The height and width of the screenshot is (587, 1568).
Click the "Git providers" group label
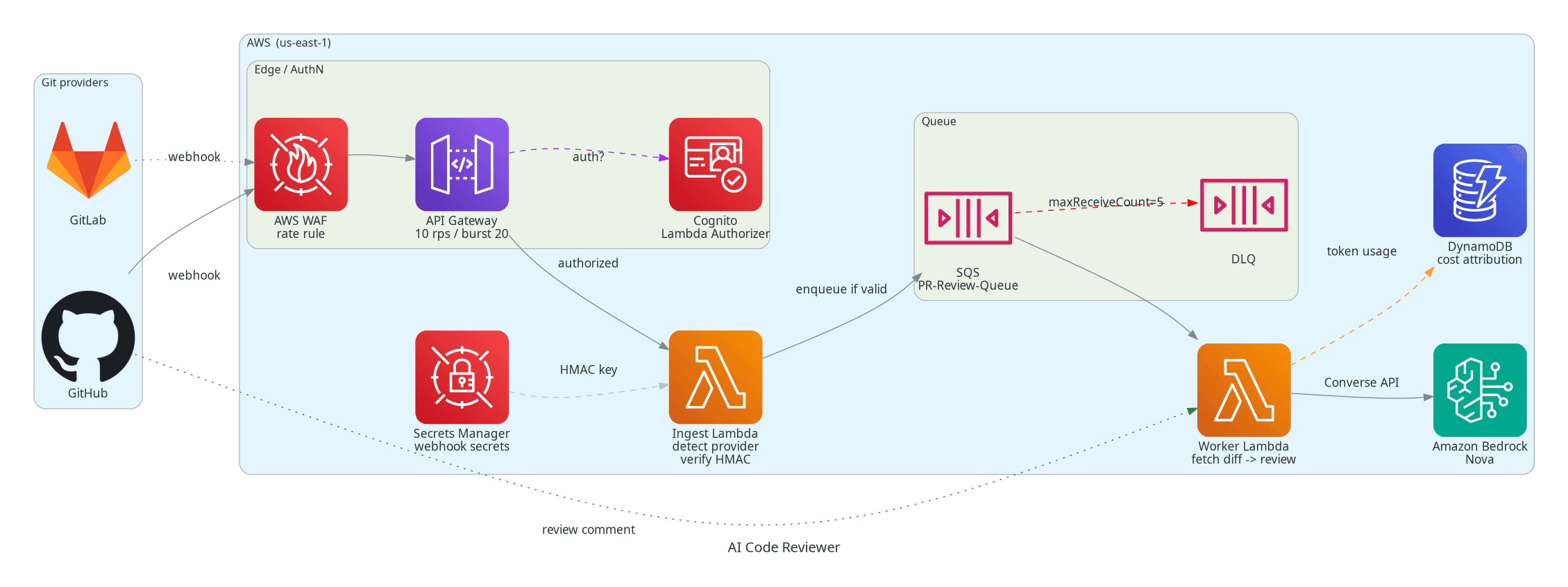(75, 83)
